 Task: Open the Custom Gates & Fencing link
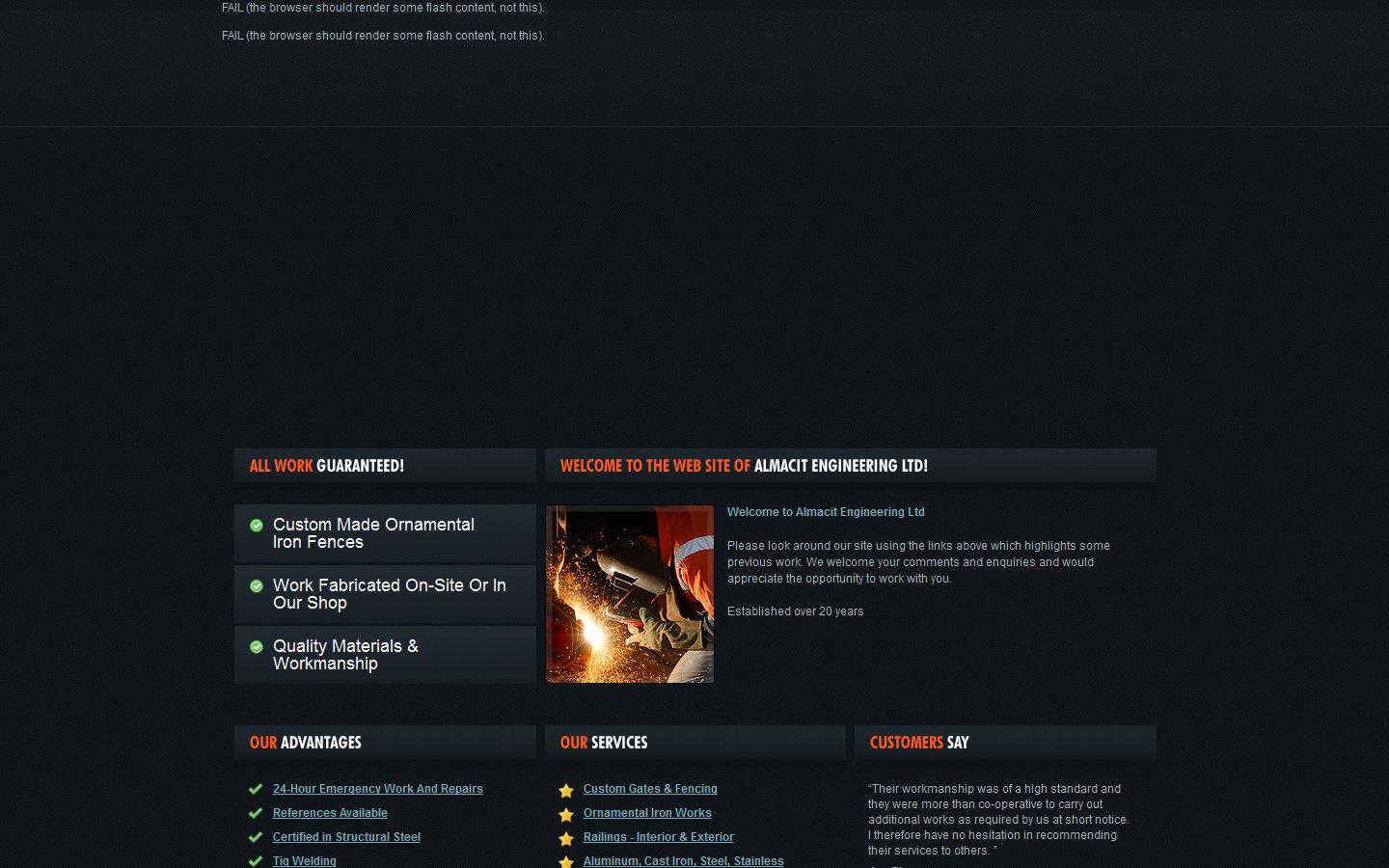click(650, 789)
